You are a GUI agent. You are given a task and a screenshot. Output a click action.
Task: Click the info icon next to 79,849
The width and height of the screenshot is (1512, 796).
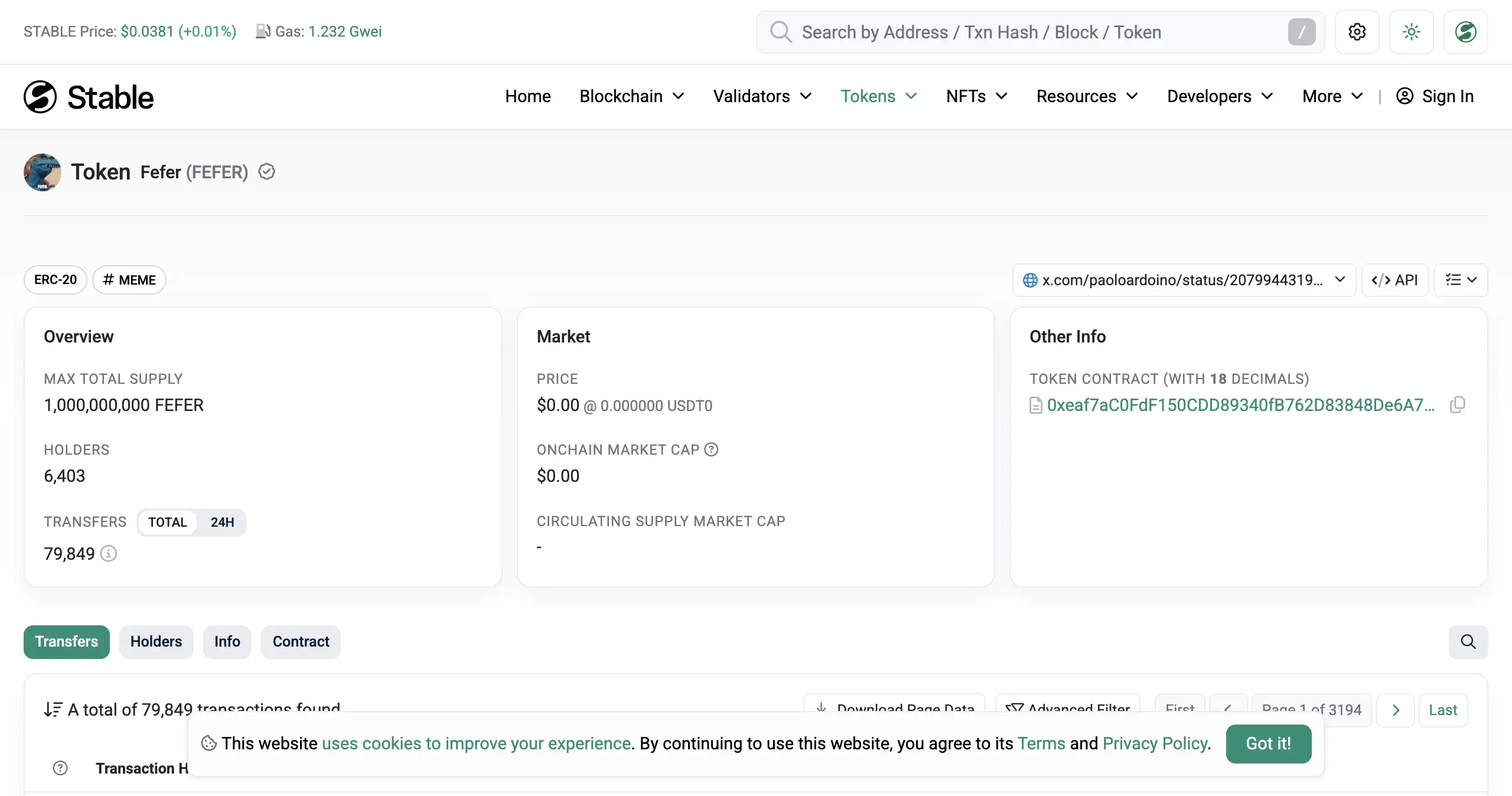(108, 553)
